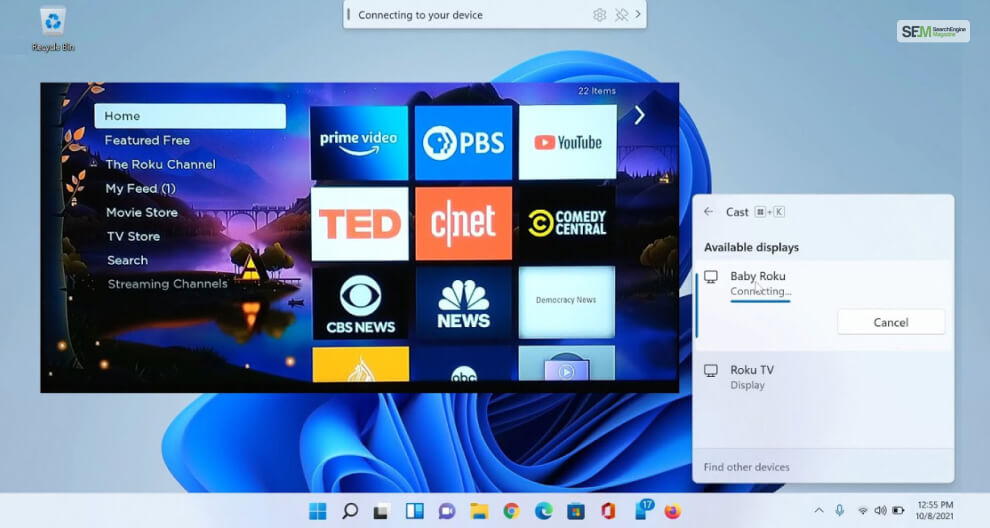Launch Microsoft Edge from taskbar
The width and height of the screenshot is (990, 528).
pyautogui.click(x=544, y=511)
